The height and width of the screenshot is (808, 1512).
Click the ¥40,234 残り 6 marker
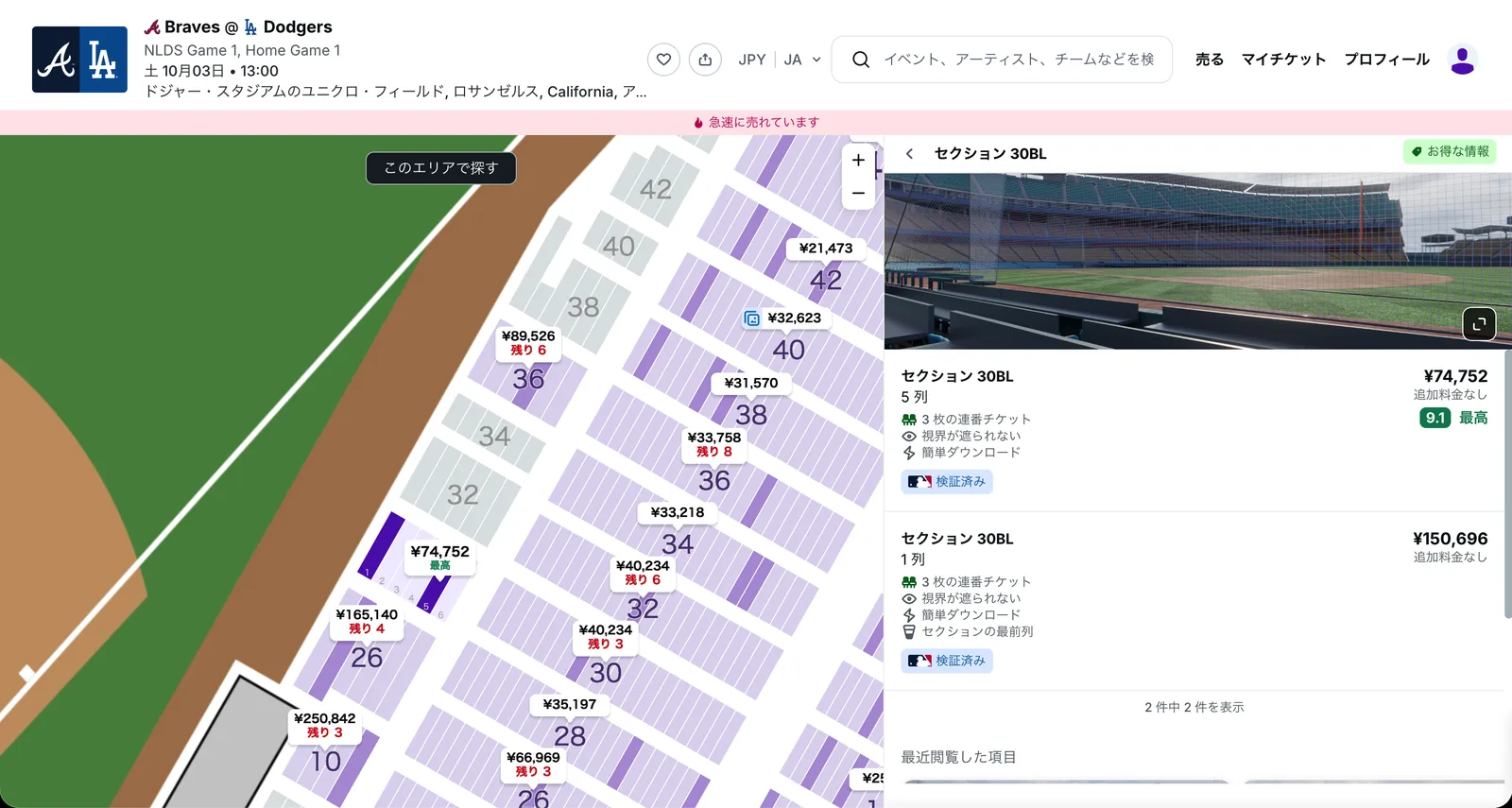pyautogui.click(x=643, y=573)
